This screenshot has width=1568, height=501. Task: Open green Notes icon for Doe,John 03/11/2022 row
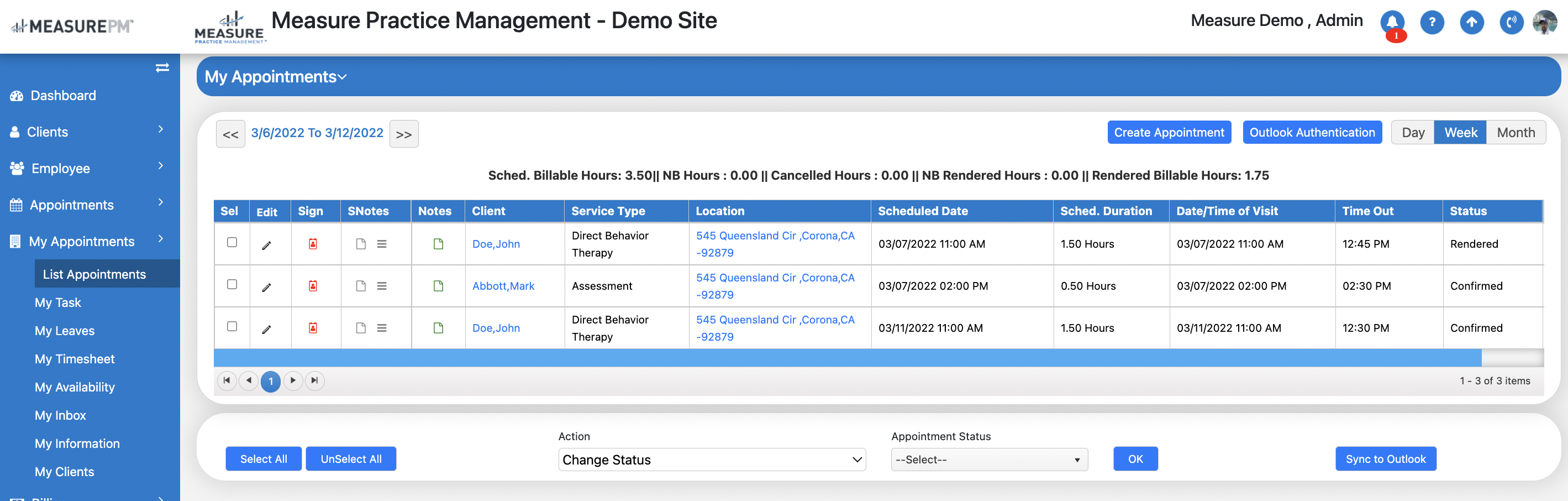pos(438,328)
